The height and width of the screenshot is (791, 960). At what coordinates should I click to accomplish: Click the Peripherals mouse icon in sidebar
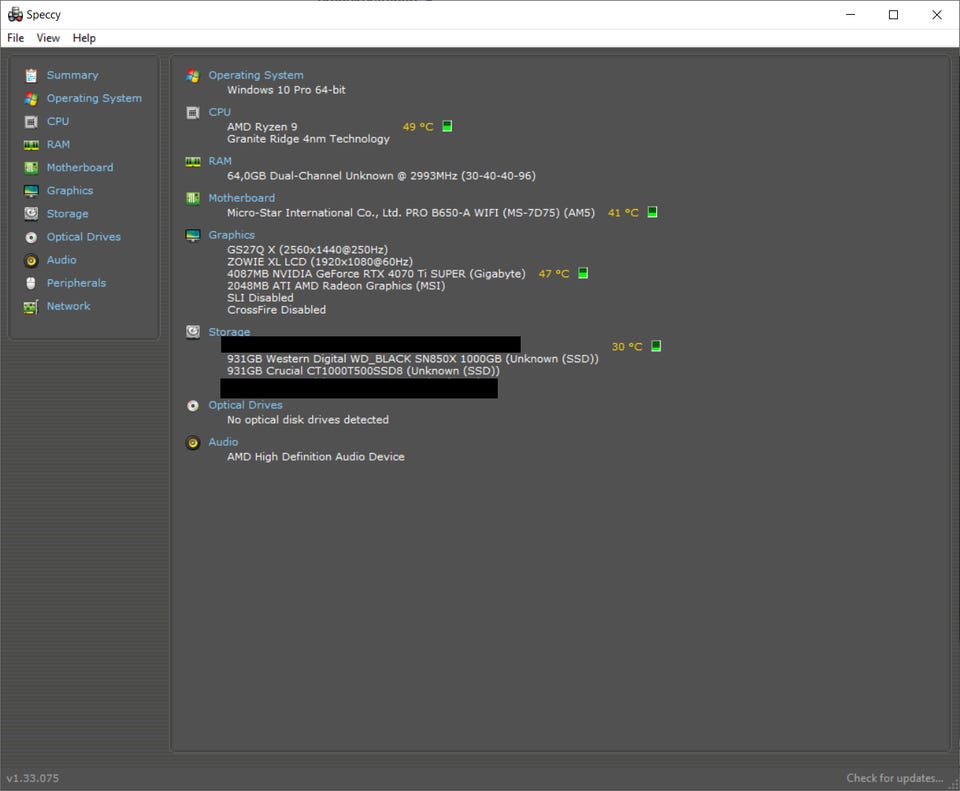click(31, 283)
